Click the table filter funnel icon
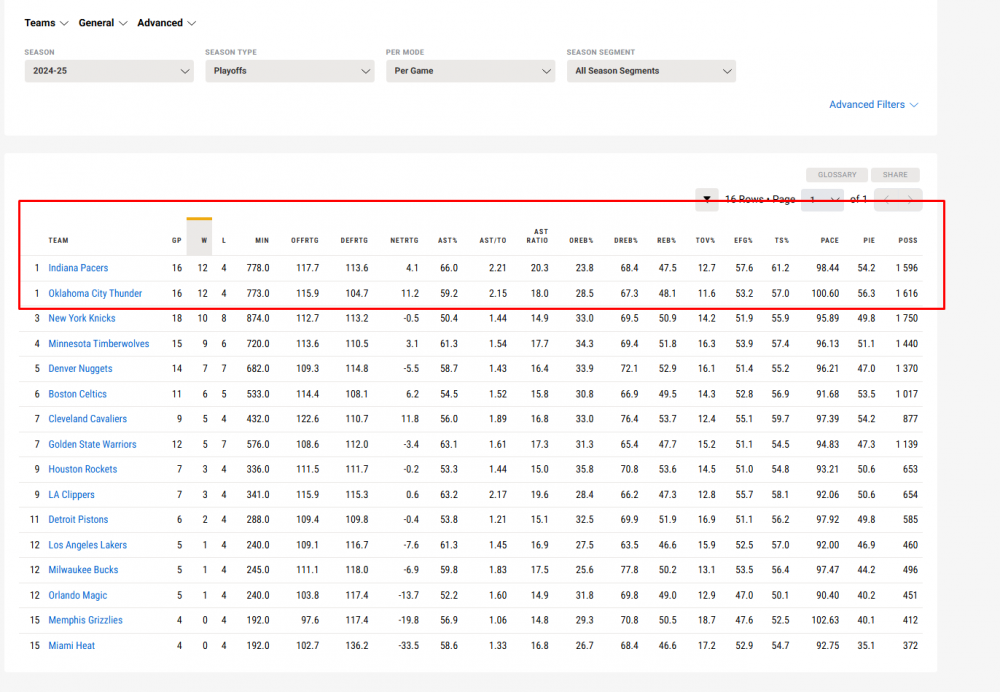 pos(707,200)
